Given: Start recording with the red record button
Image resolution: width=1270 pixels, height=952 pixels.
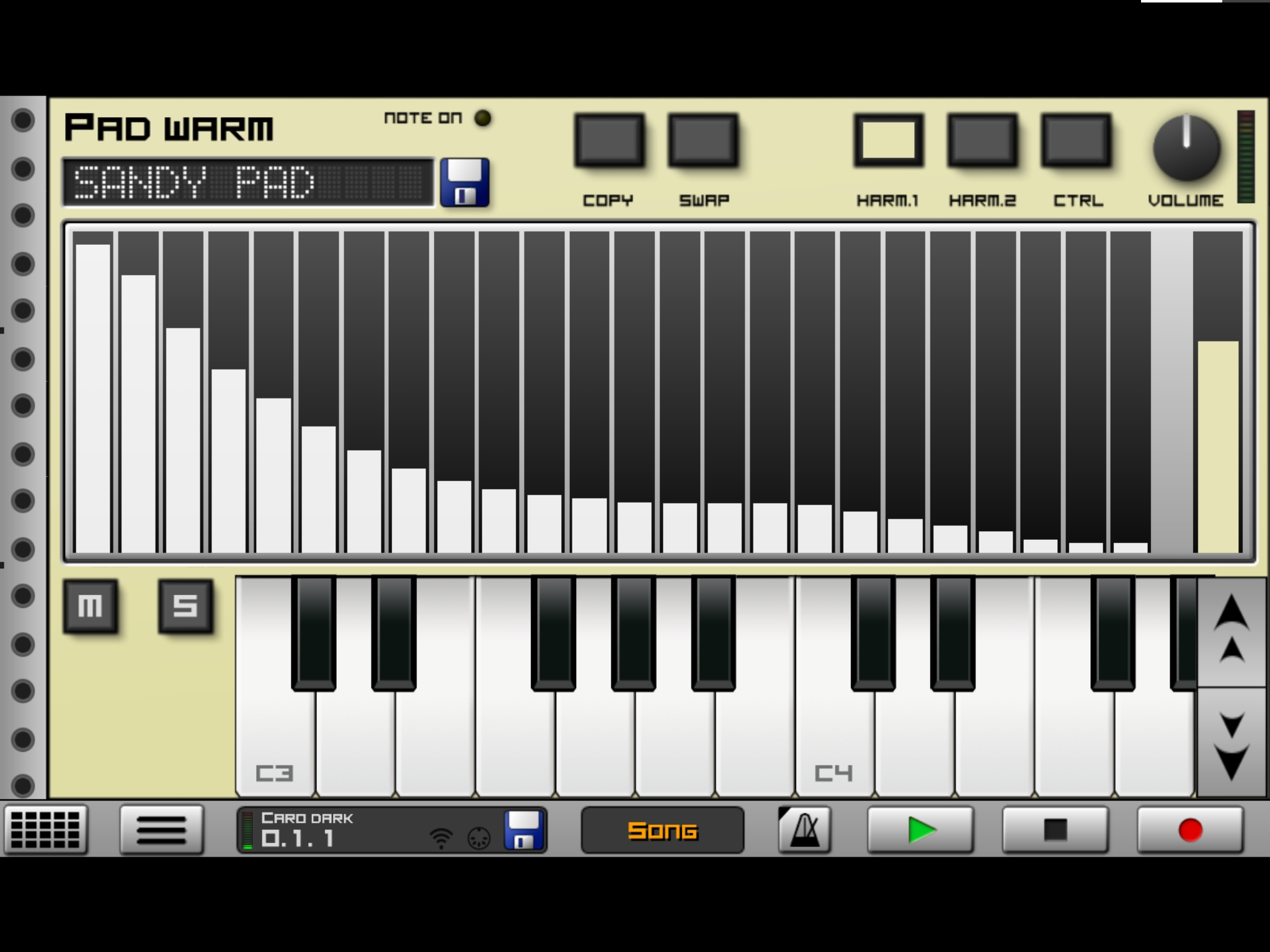Looking at the screenshot, I should 1189,829.
